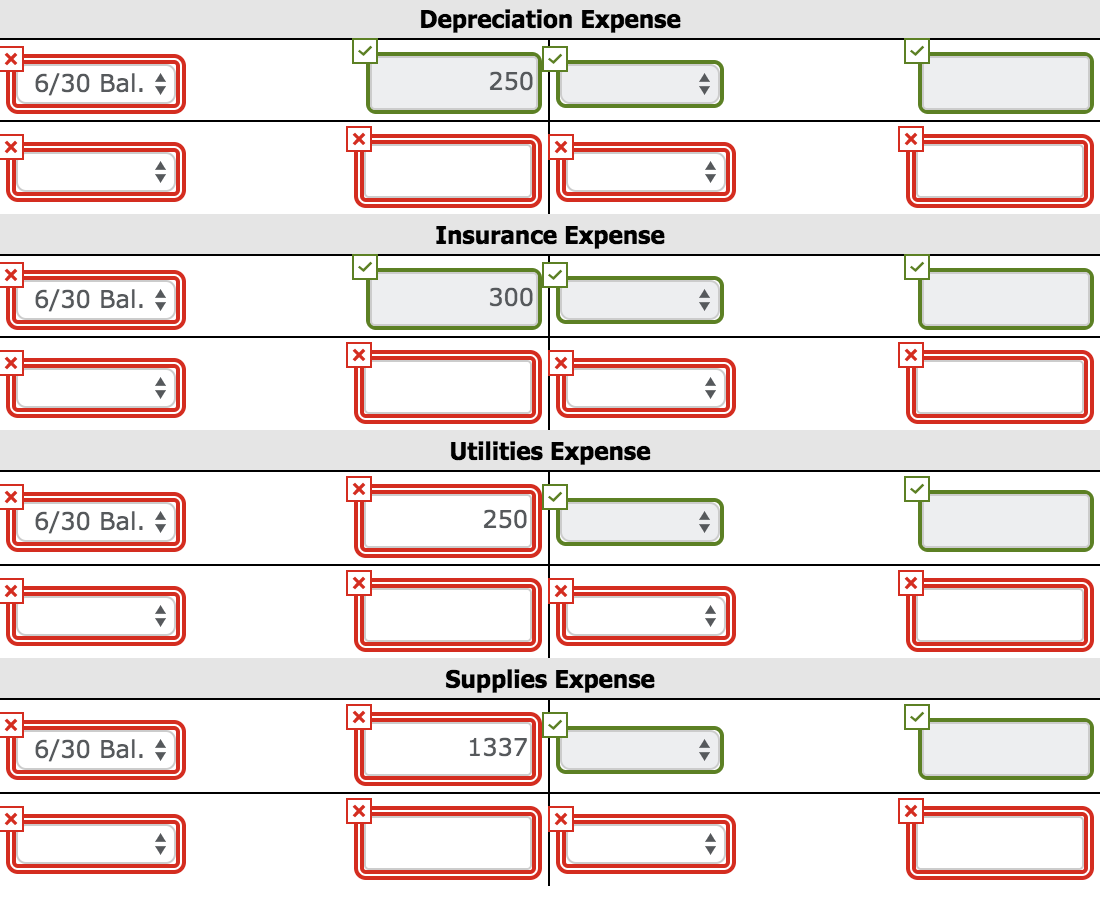Select the Depreciation Expense account header
1120x908 pixels.
click(x=550, y=19)
